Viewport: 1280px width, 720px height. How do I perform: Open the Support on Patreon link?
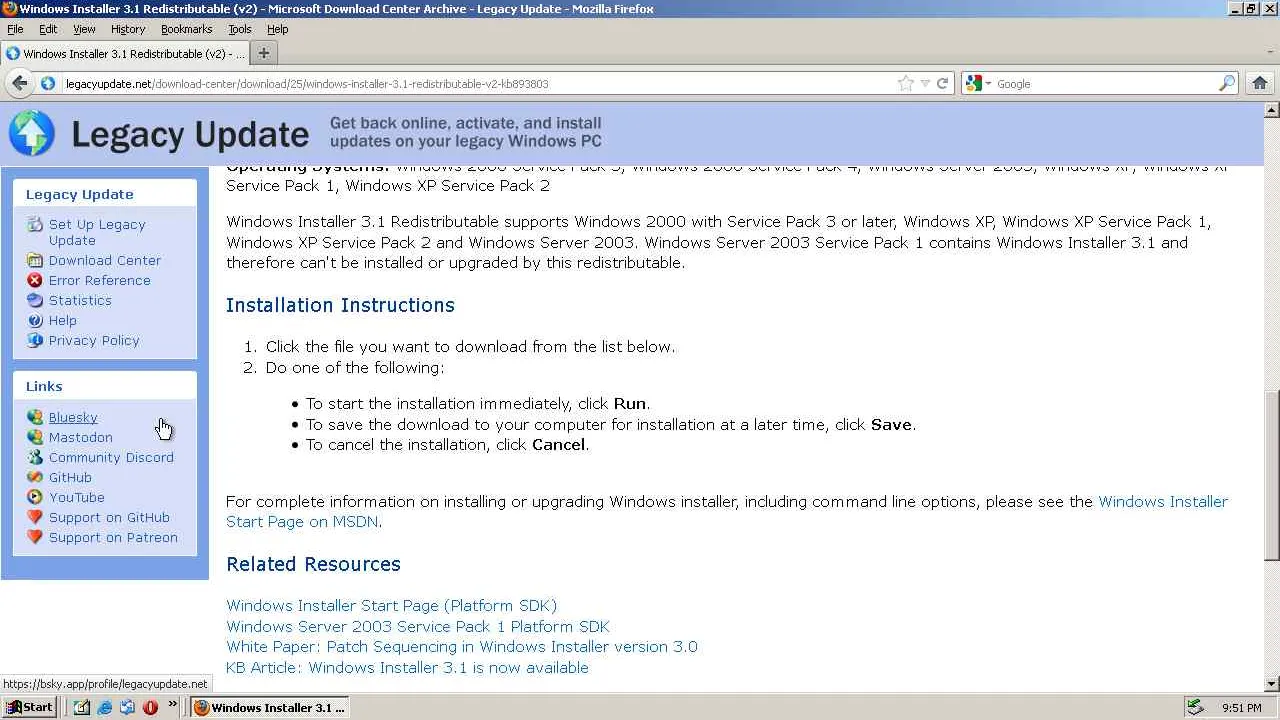pos(113,537)
